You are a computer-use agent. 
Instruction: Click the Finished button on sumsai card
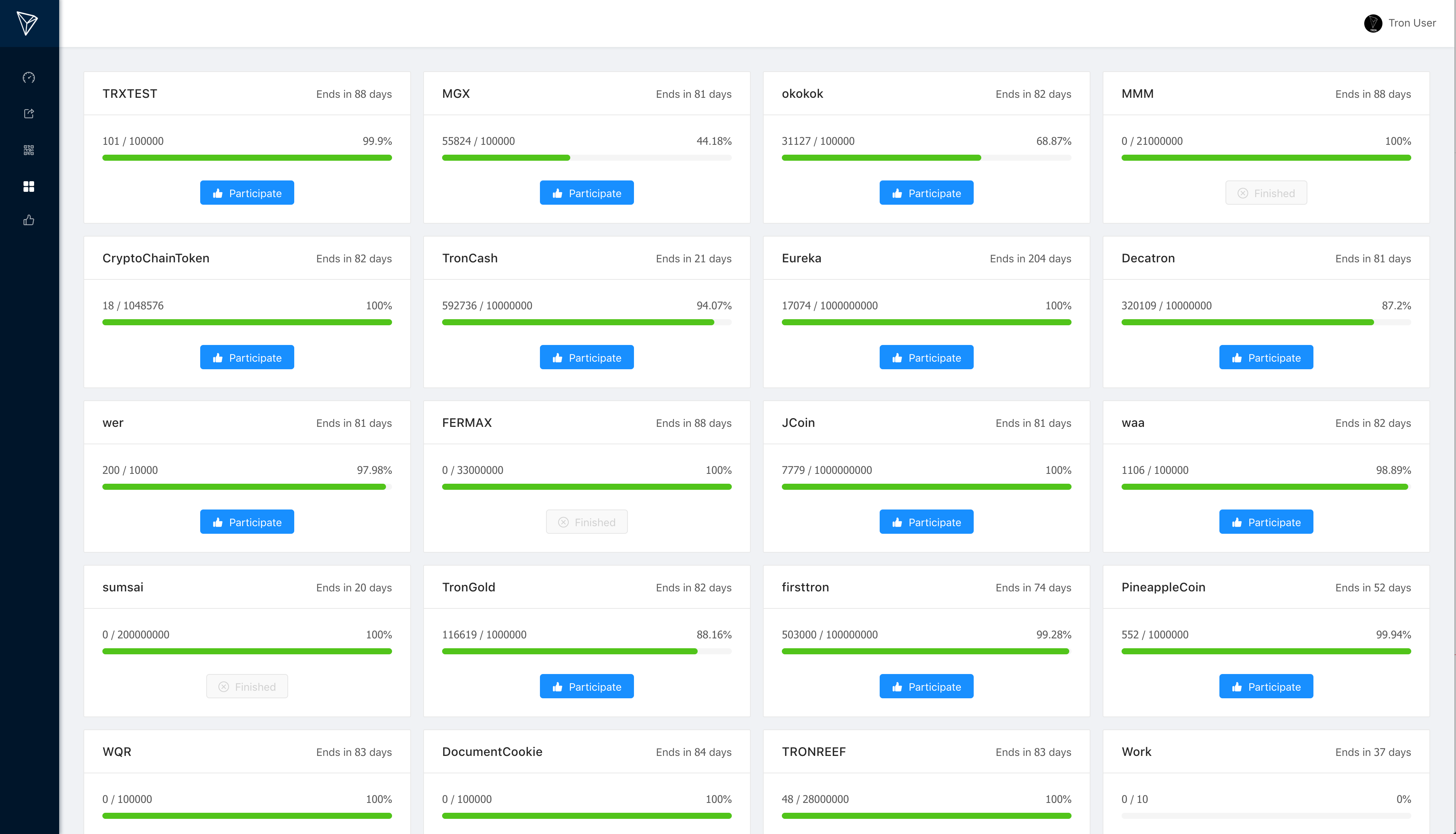tap(247, 686)
